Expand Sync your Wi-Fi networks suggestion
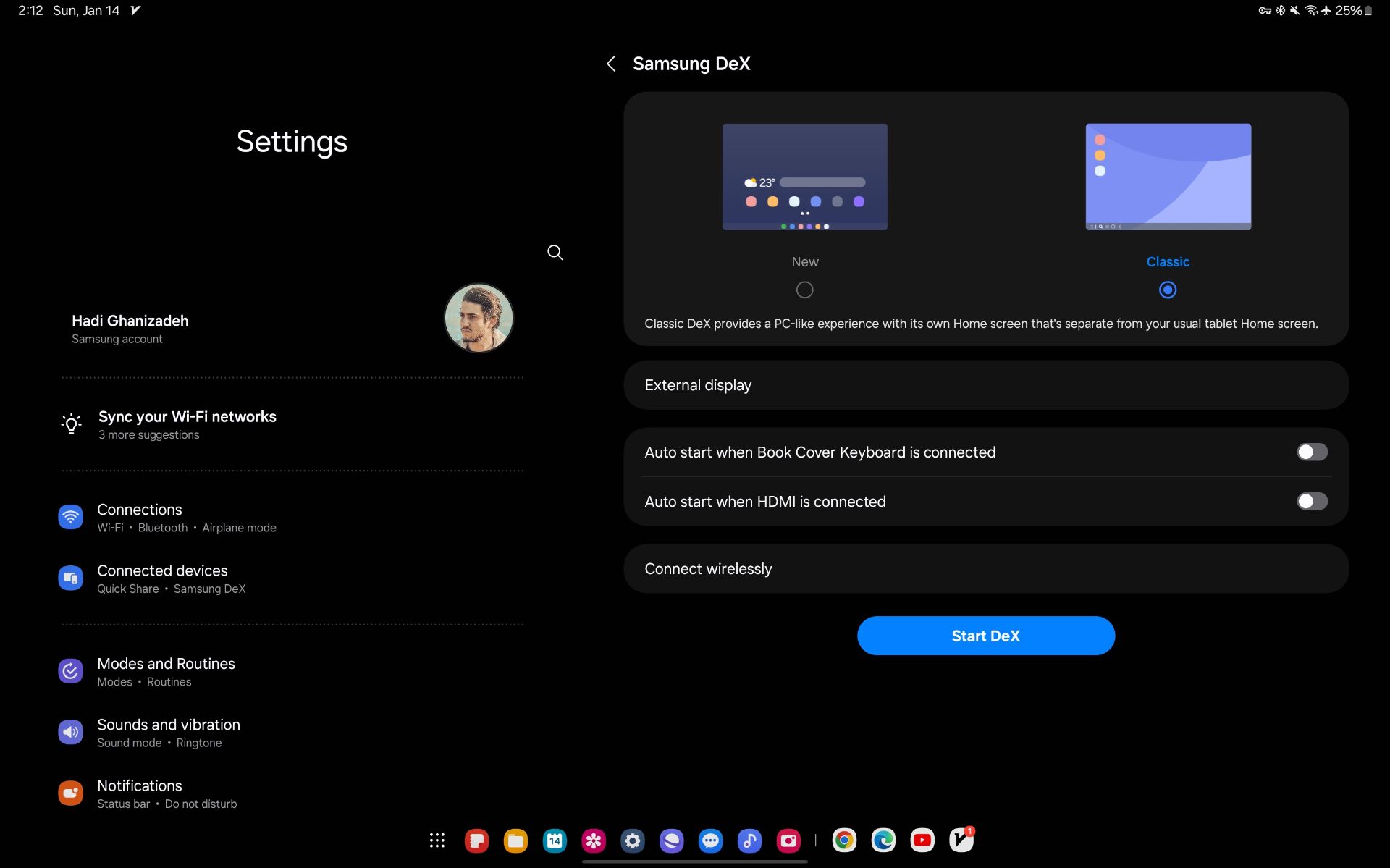This screenshot has width=1390, height=868. (x=187, y=424)
